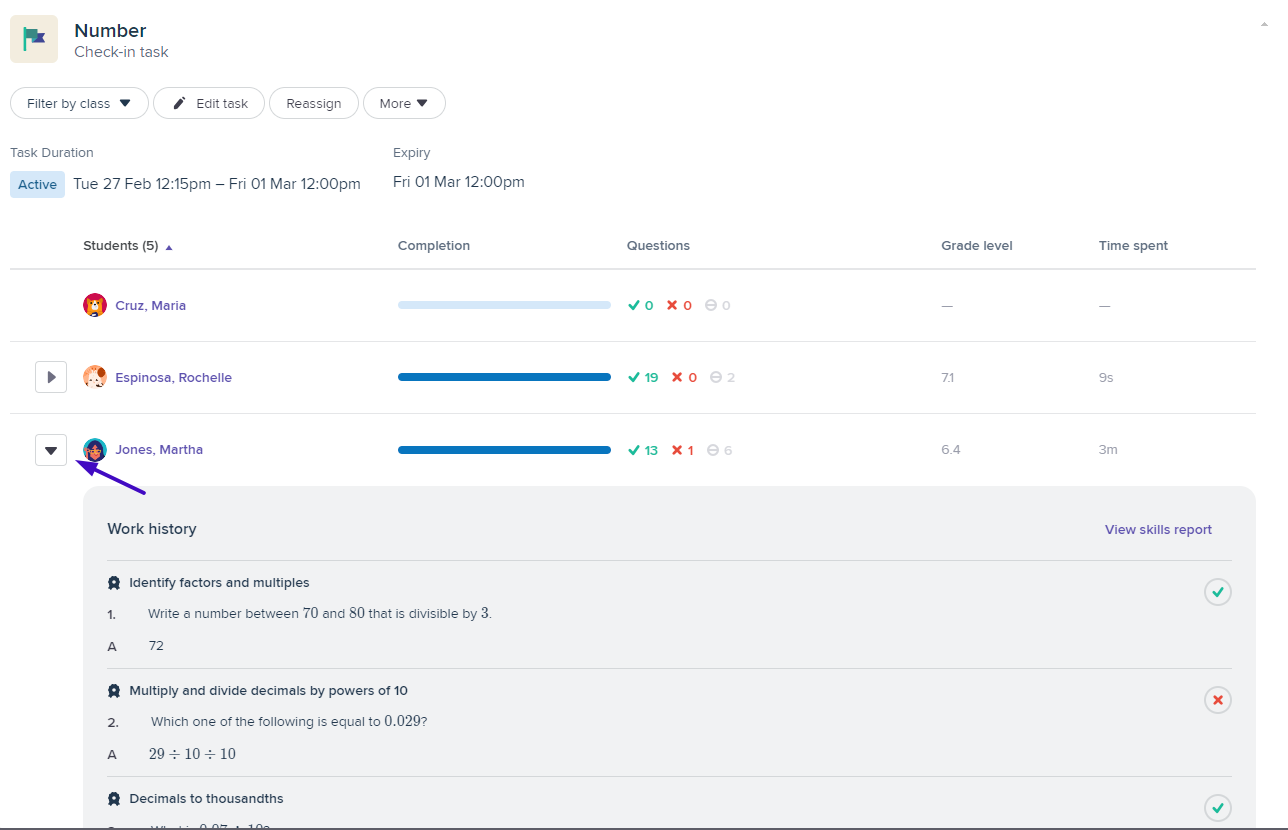
Task: Click the Decimals to thousandths skill title
Action: (x=206, y=799)
